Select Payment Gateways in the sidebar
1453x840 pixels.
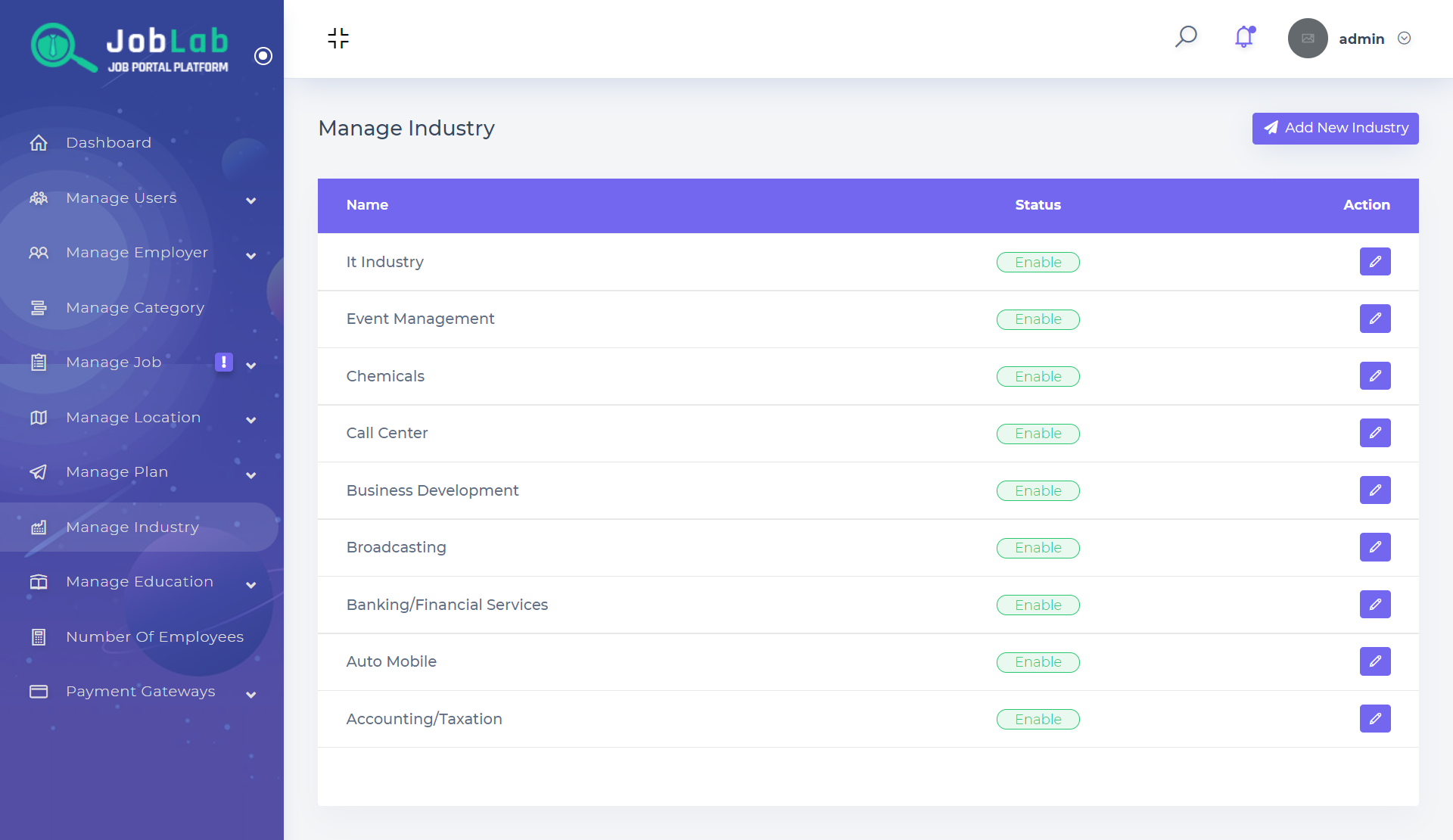click(141, 691)
